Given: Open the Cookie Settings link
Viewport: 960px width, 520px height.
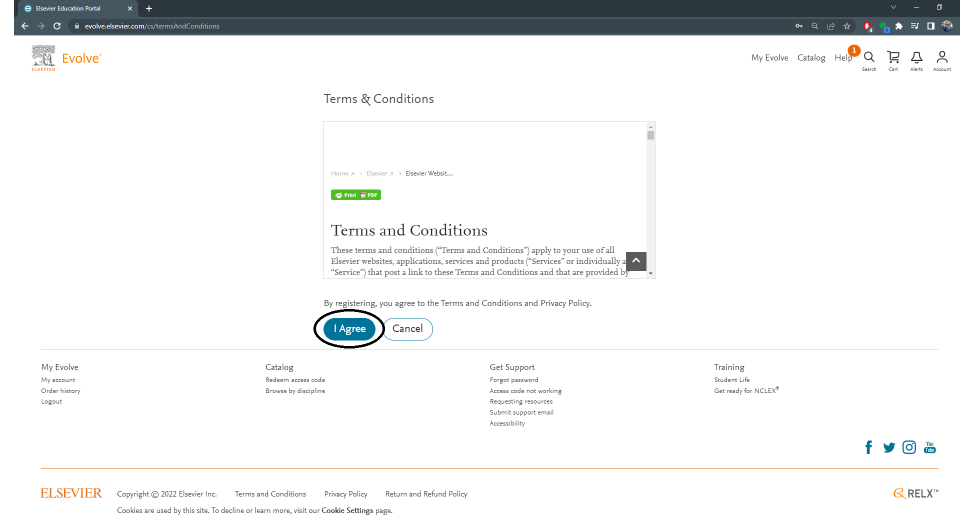Looking at the screenshot, I should click(x=347, y=510).
